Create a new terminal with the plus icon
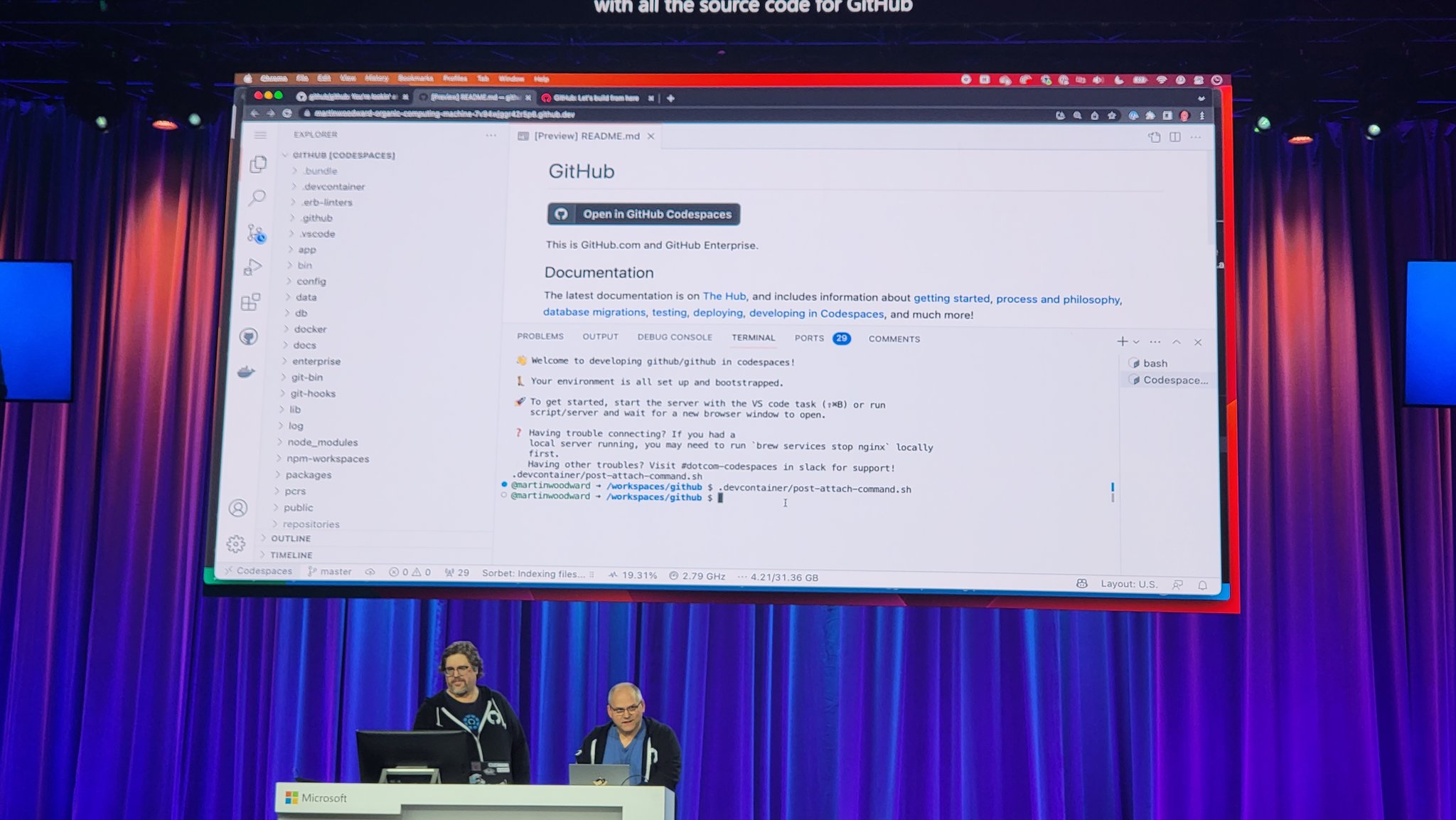The height and width of the screenshot is (820, 1456). pos(1122,341)
